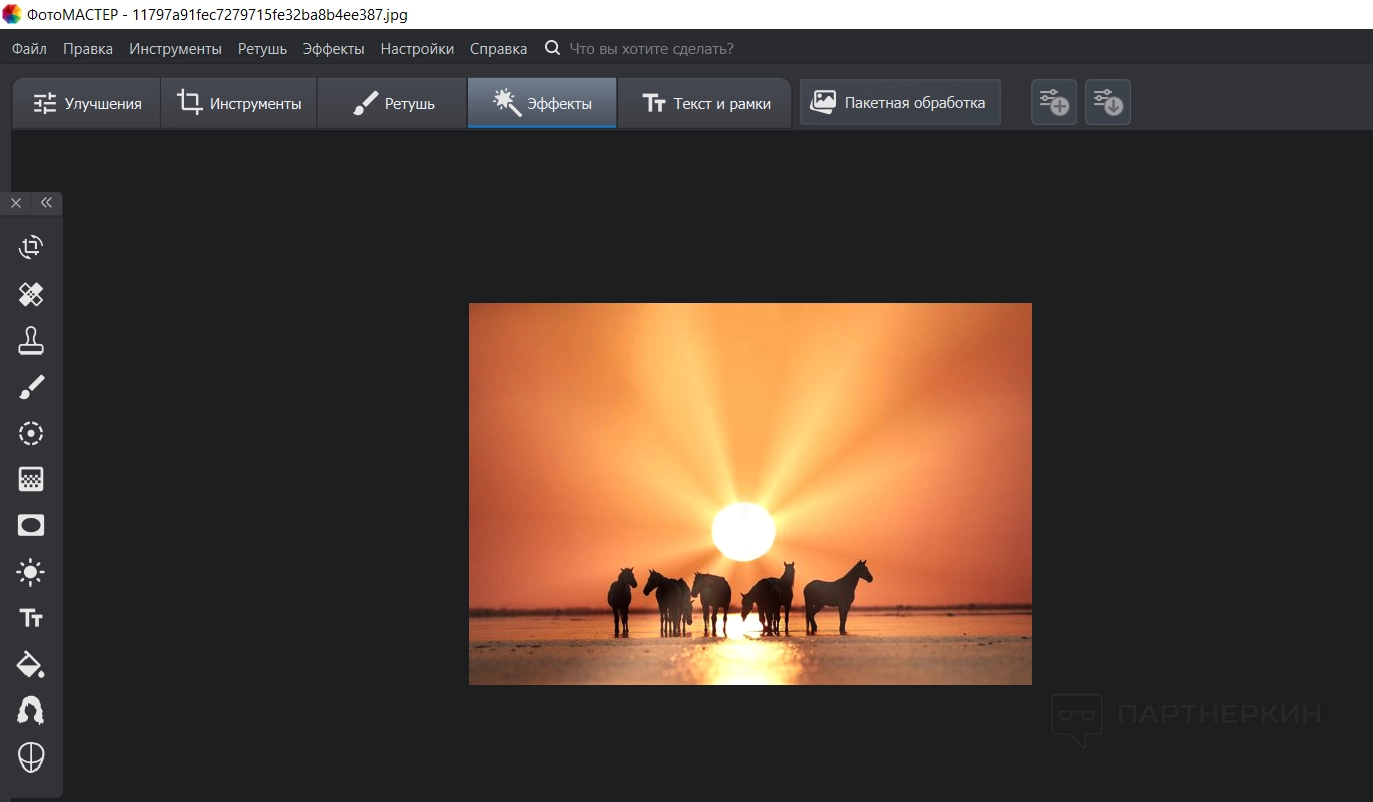The height and width of the screenshot is (802, 1373).
Task: Switch to the Текст и рамки tab
Action: pyautogui.click(x=706, y=104)
